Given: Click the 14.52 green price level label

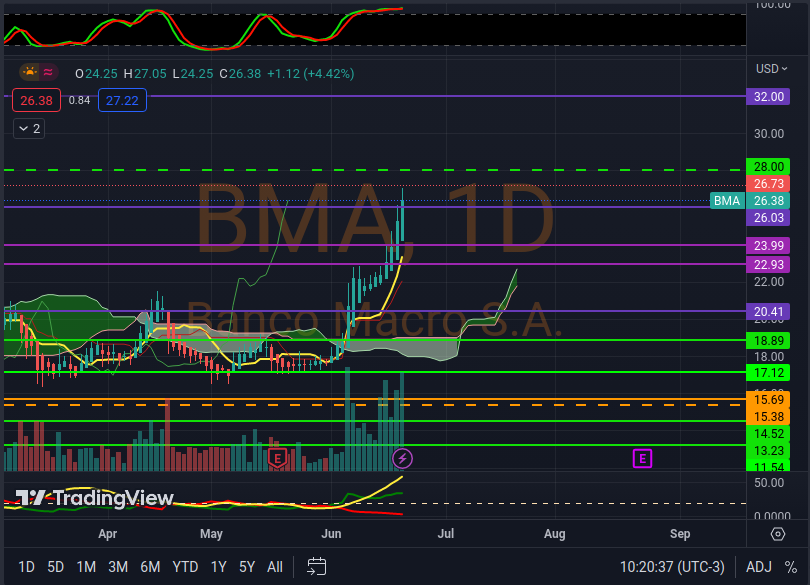Looking at the screenshot, I should tap(768, 434).
